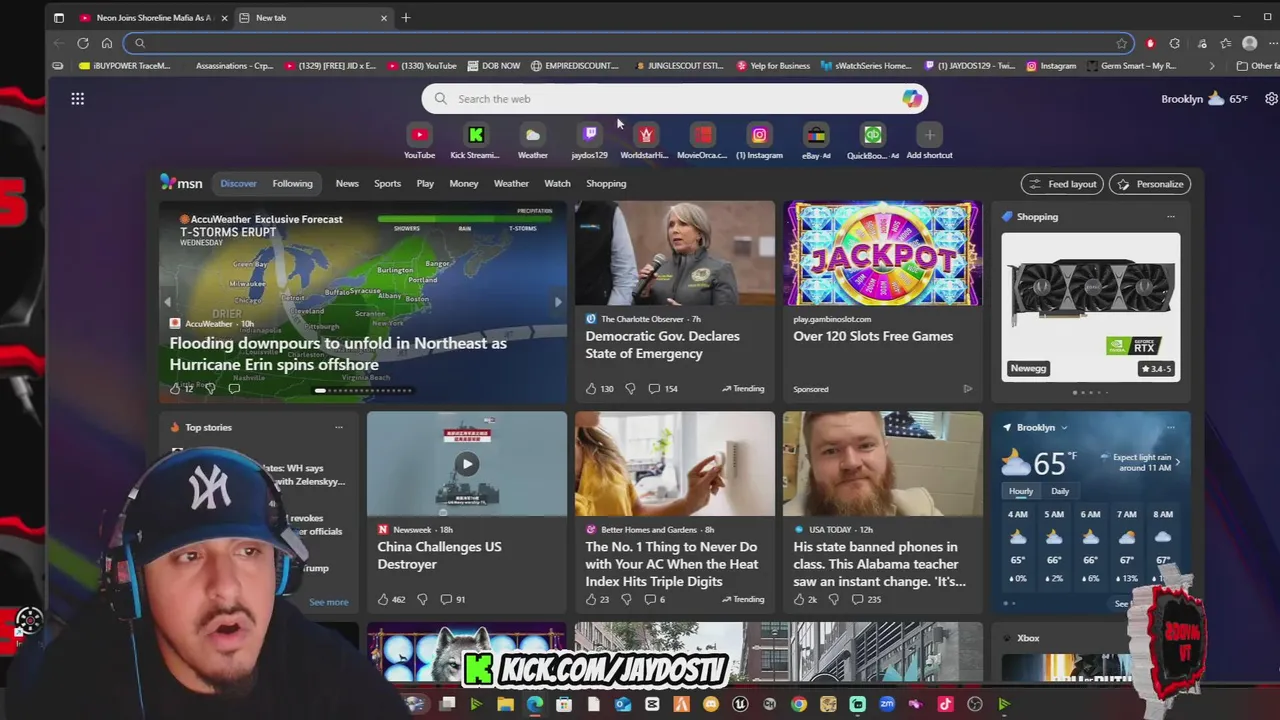Select the Discover feed tab
This screenshot has height=720, width=1280.
238,184
